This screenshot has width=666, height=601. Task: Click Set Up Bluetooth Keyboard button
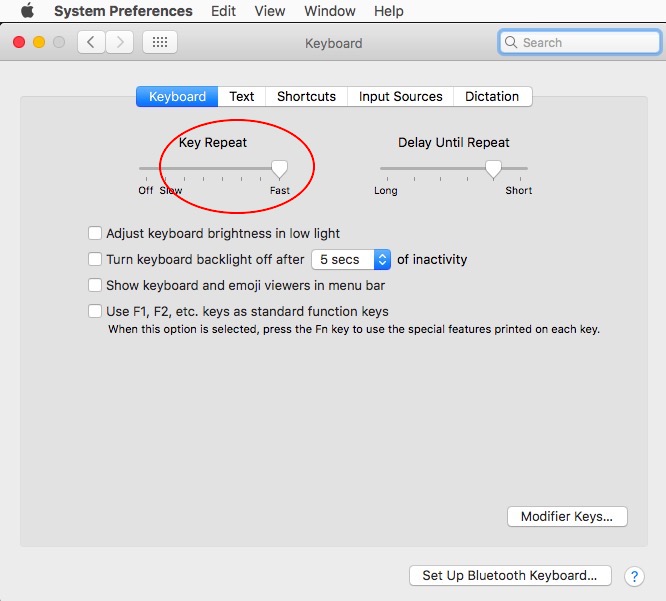click(509, 575)
